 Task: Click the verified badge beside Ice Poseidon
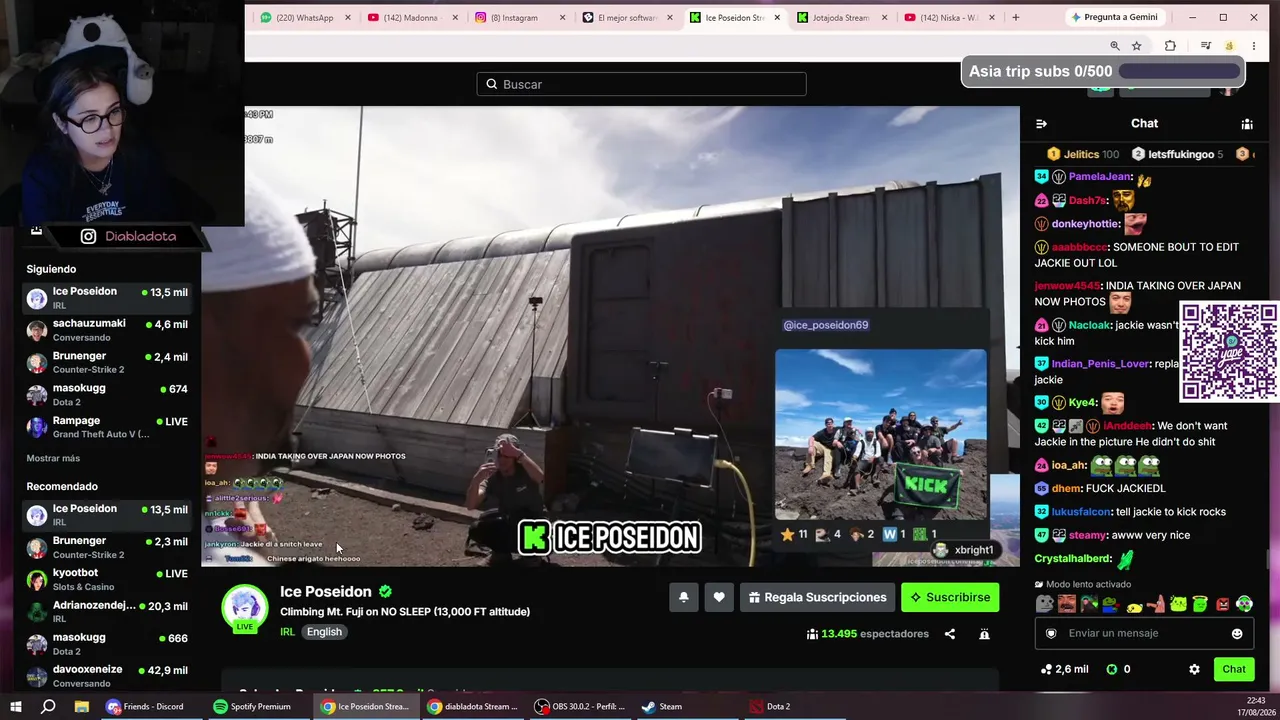point(385,591)
